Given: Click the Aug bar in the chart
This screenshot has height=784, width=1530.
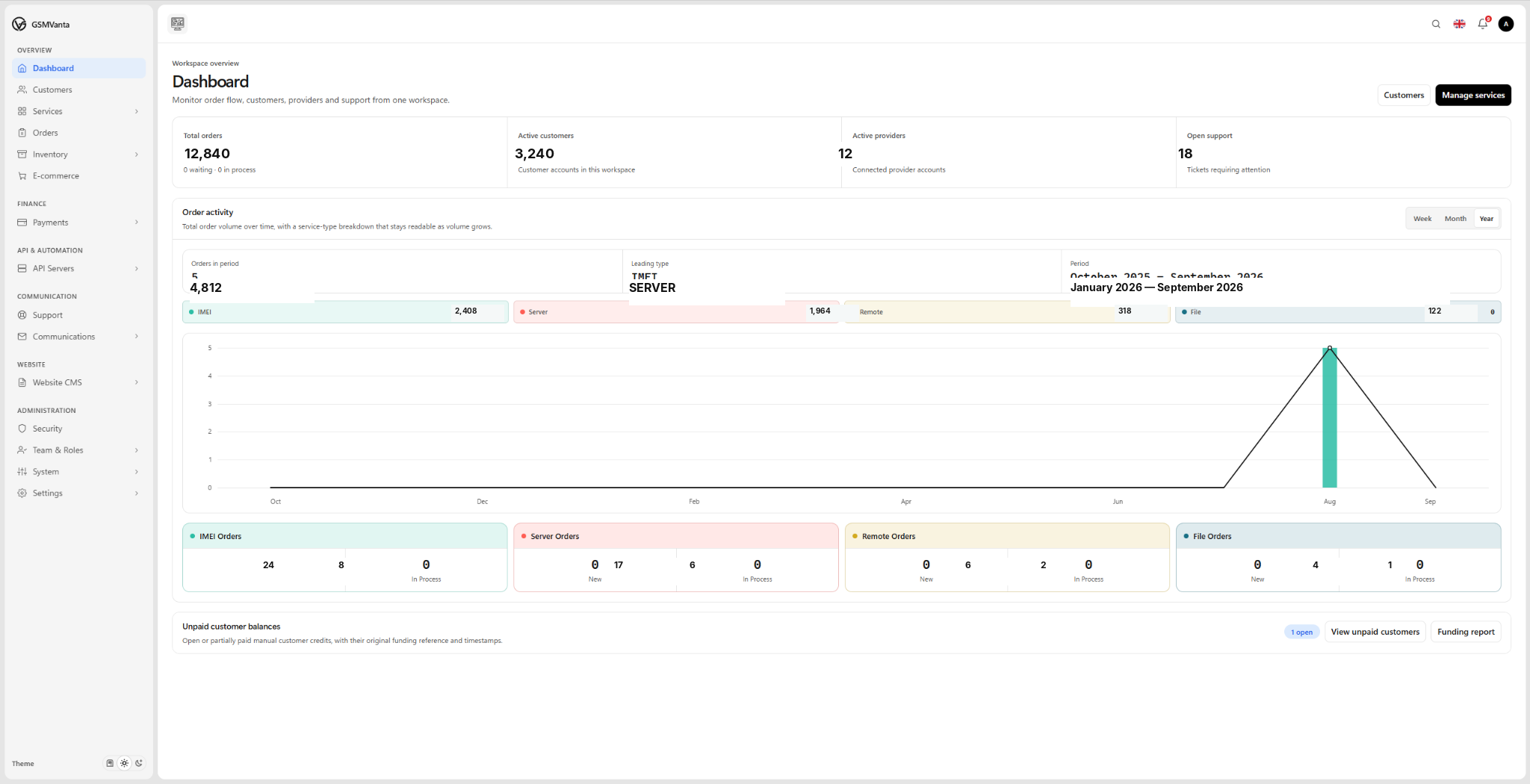Looking at the screenshot, I should [x=1330, y=417].
